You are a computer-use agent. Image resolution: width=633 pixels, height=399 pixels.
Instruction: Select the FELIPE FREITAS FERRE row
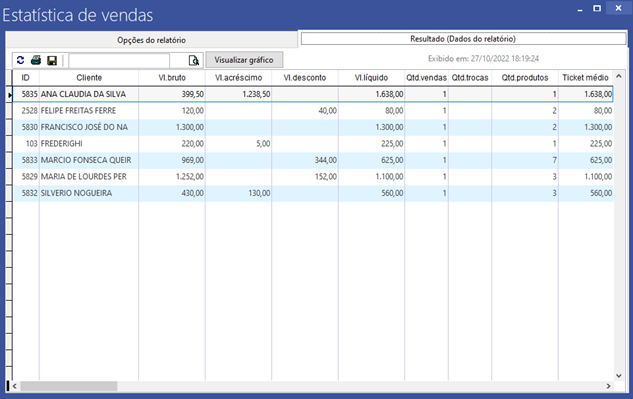pos(313,111)
